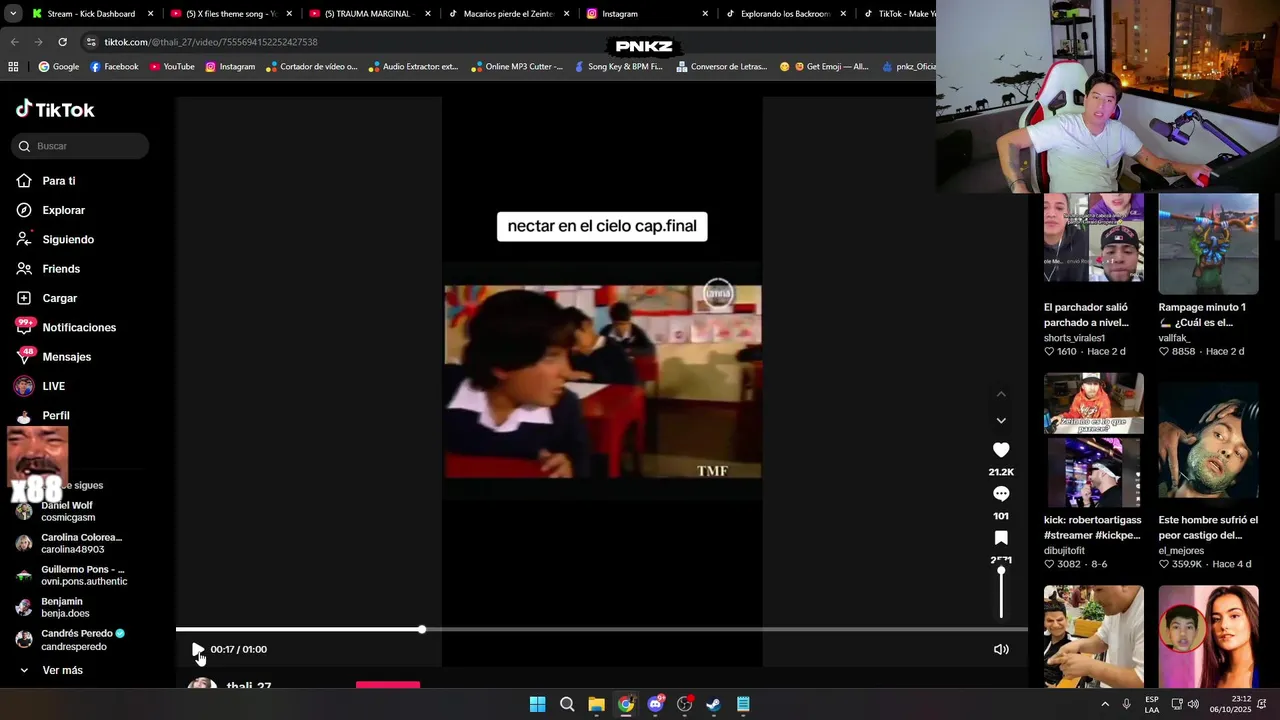Open the Google bookmark
The height and width of the screenshot is (720, 1280).
click(59, 67)
